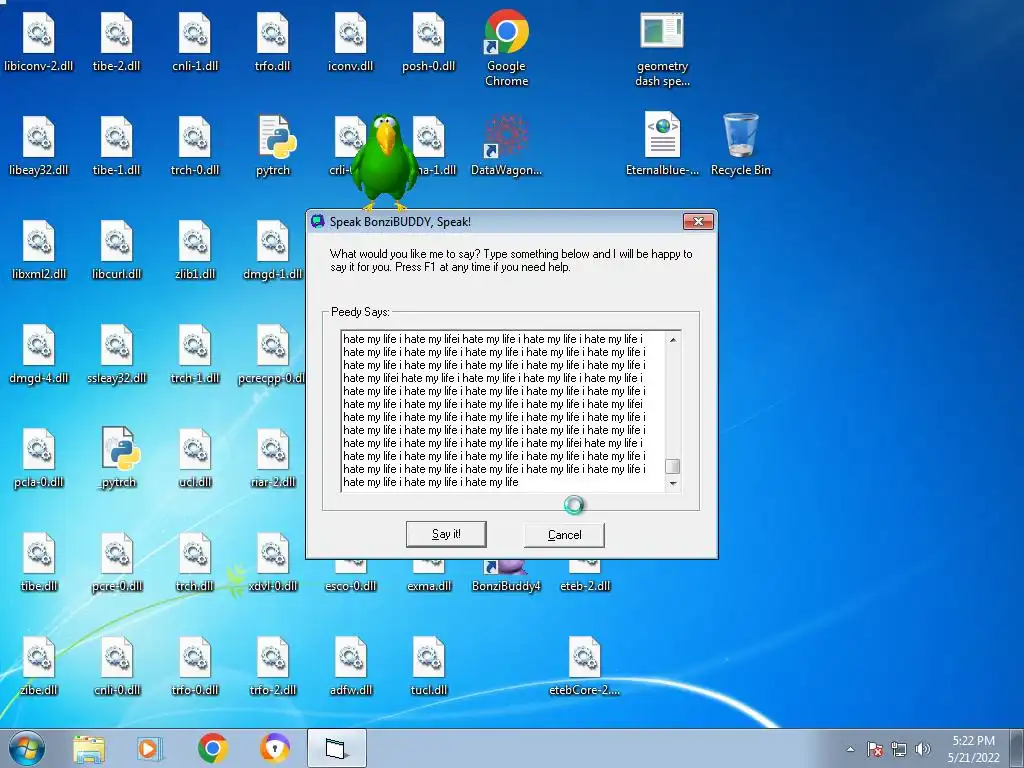Select the trch.dll file icon
The image size is (1024, 768).
[x=195, y=562]
